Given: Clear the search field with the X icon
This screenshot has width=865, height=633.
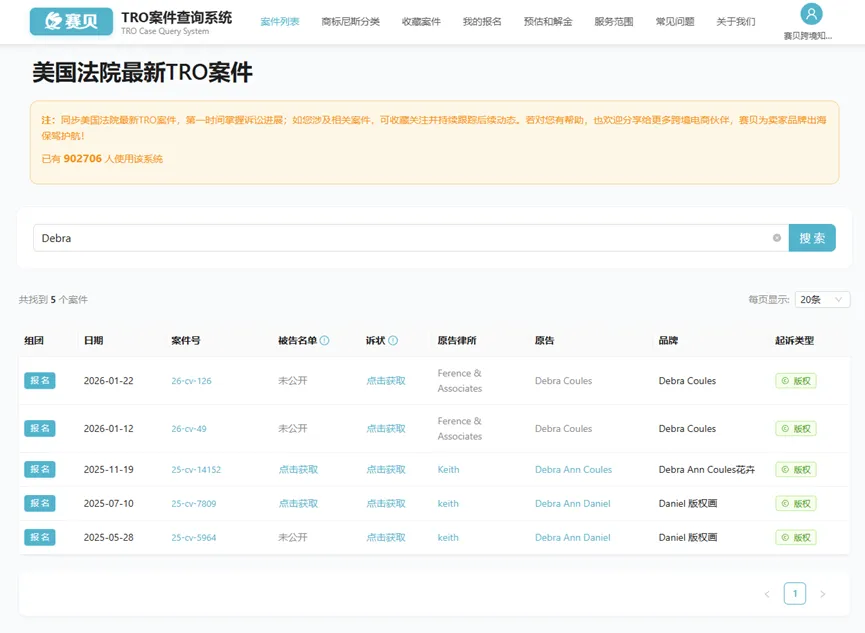Looking at the screenshot, I should [x=777, y=238].
